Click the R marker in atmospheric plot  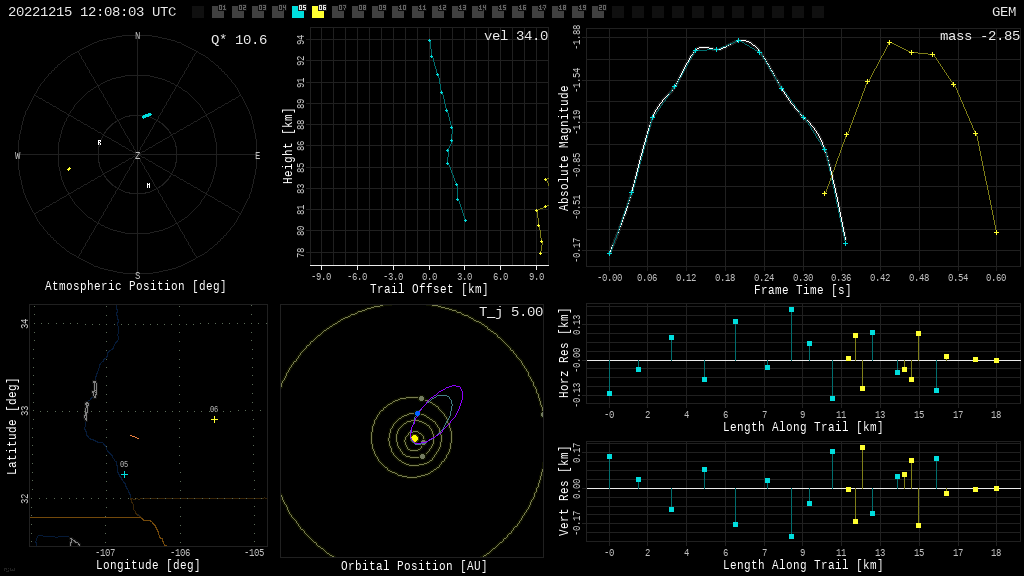point(99,143)
